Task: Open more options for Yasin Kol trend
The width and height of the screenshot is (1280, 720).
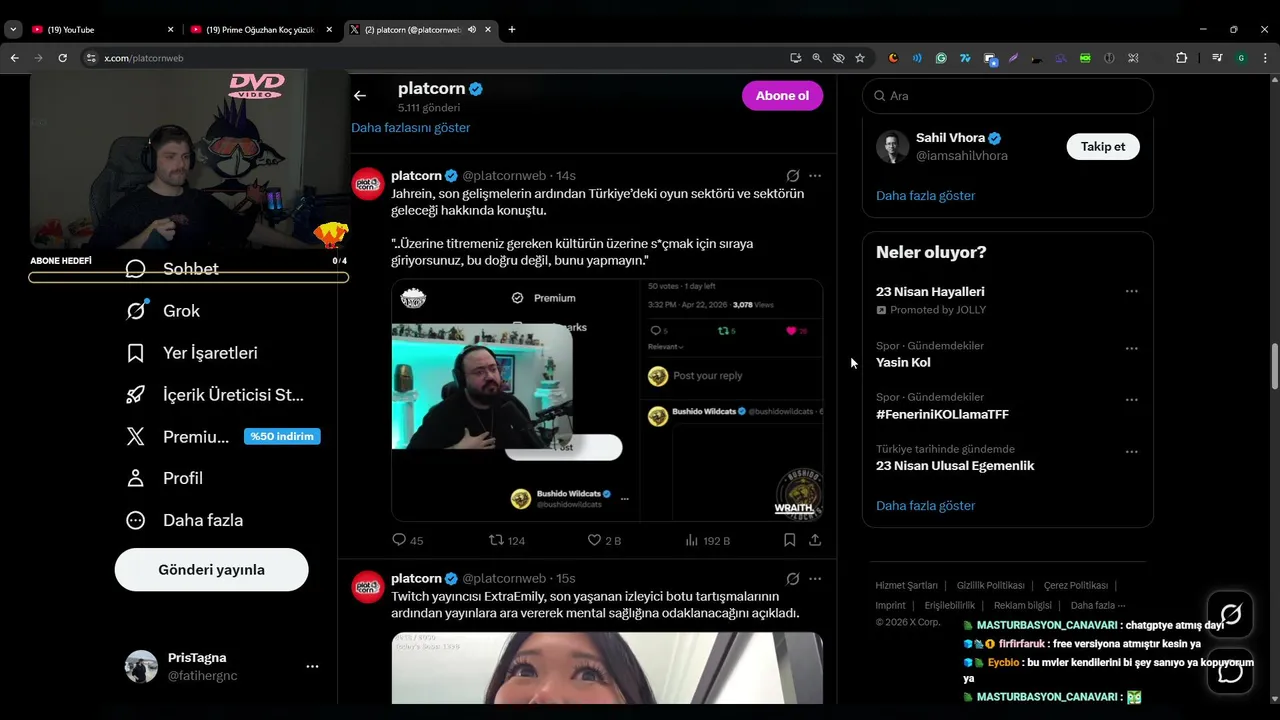Action: pyautogui.click(x=1131, y=349)
